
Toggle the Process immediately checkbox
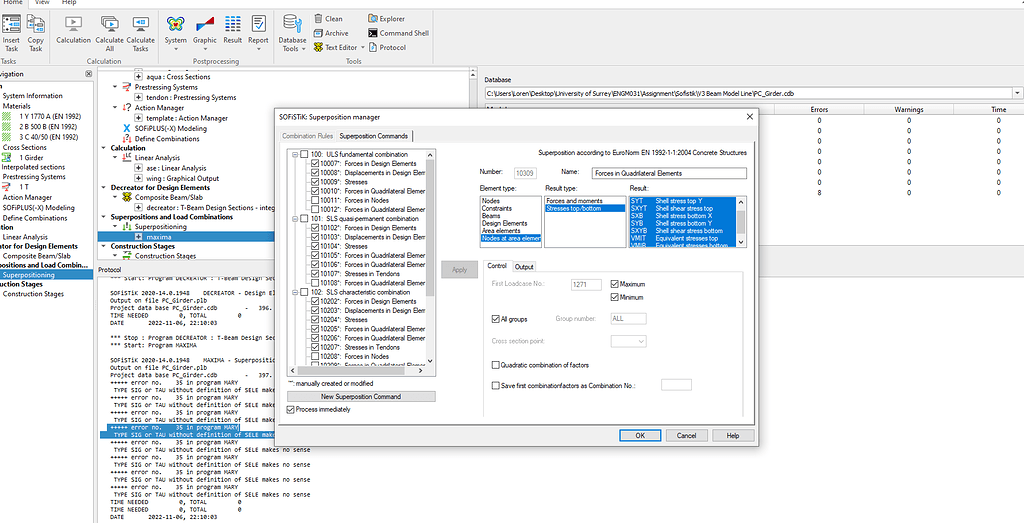pos(290,410)
